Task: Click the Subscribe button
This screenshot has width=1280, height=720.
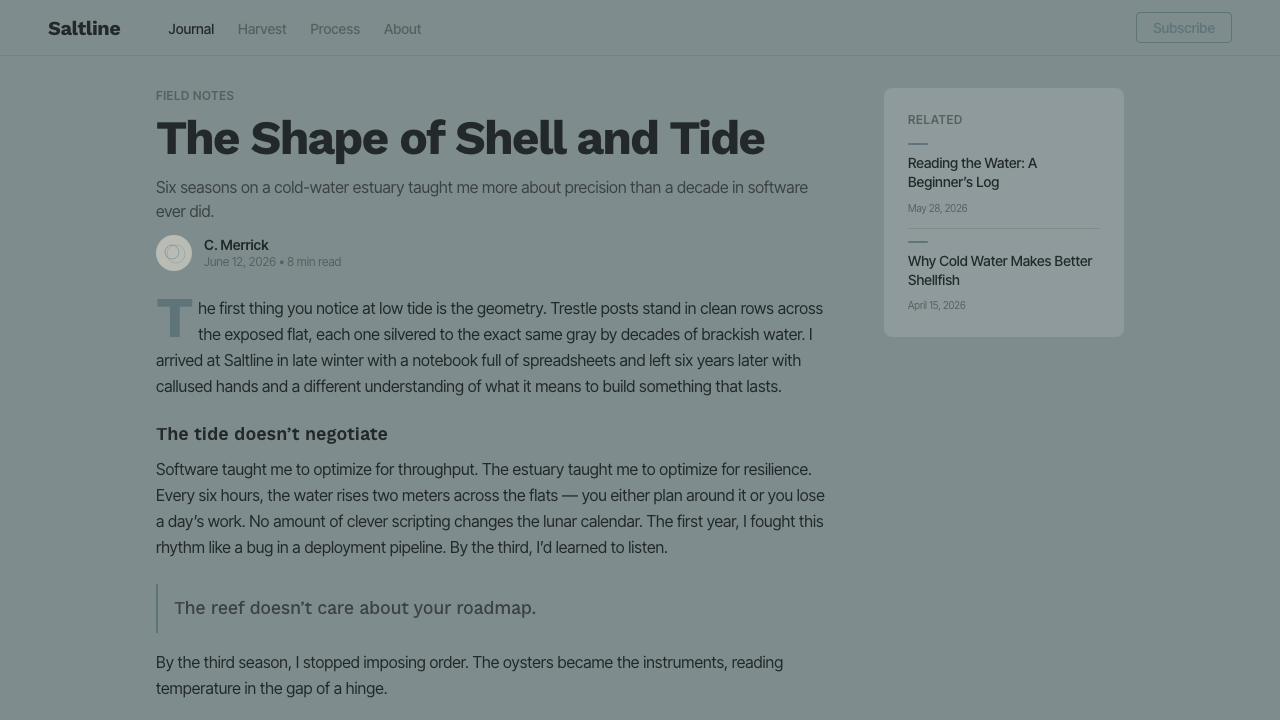Action: (1184, 28)
